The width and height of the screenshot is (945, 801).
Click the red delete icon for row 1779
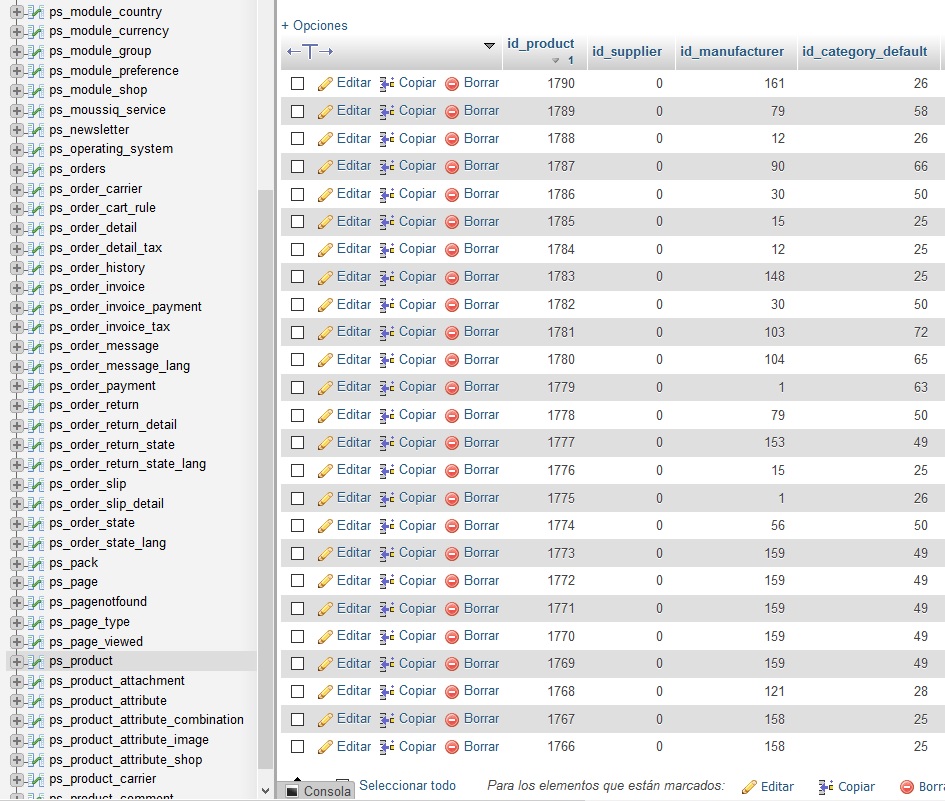pyautogui.click(x=452, y=388)
